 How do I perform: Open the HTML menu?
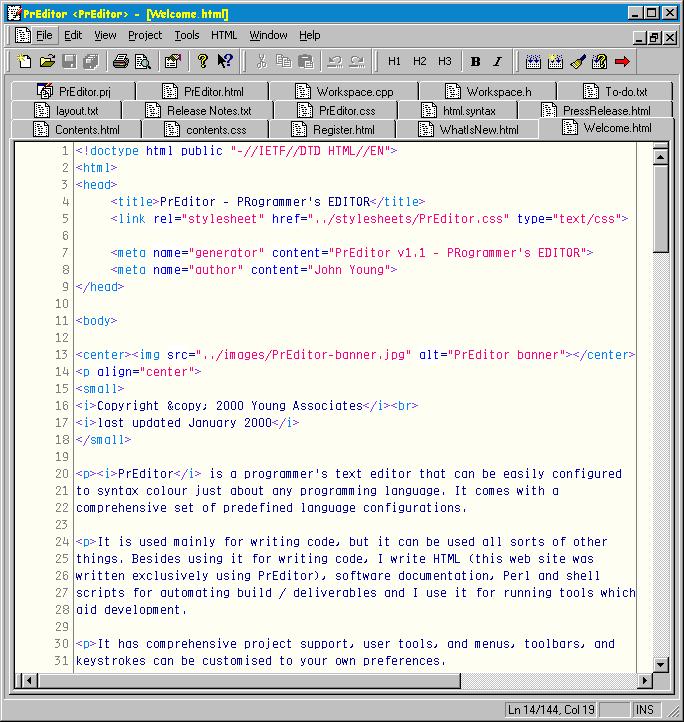(x=224, y=35)
